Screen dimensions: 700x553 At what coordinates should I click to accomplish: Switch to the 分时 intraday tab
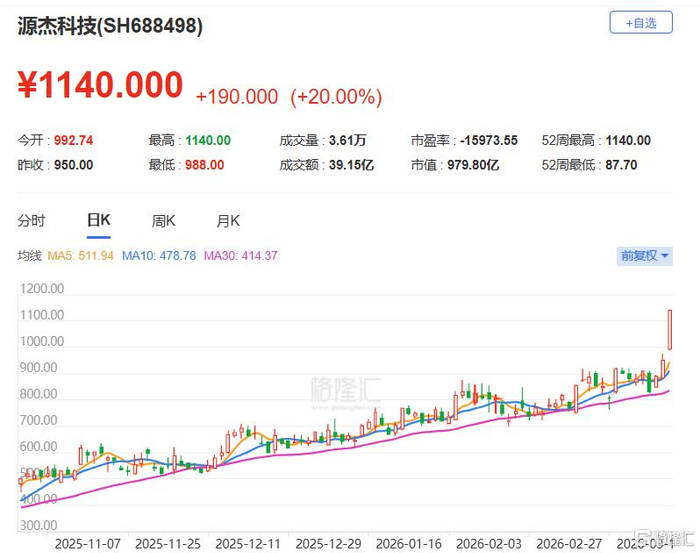coord(32,221)
